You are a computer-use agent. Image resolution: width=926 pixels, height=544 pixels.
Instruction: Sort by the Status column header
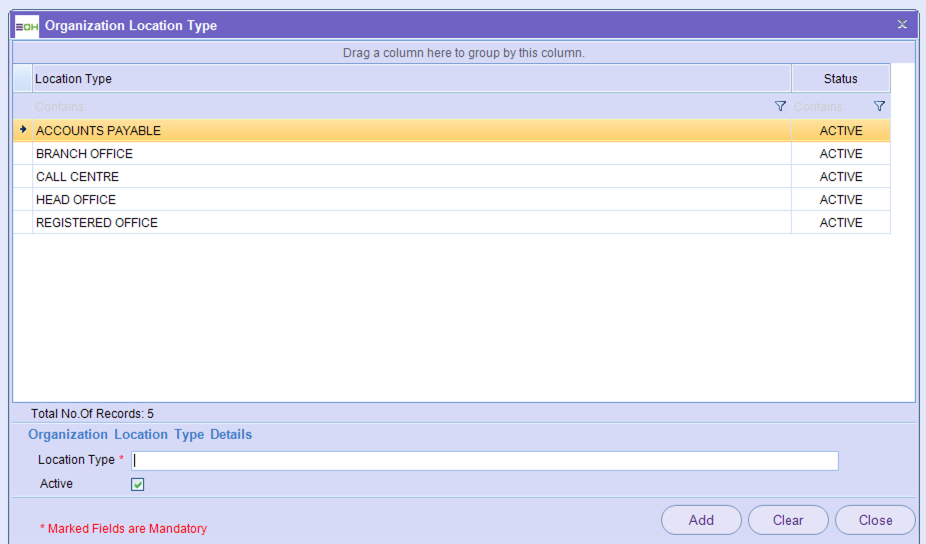pyautogui.click(x=840, y=79)
